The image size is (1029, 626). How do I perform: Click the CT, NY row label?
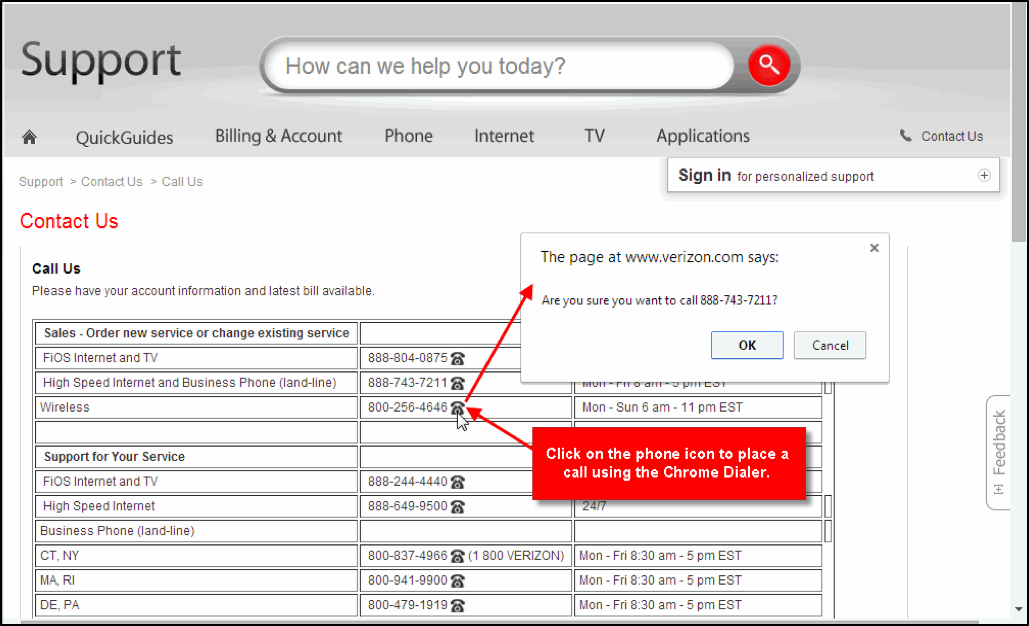[x=60, y=556]
